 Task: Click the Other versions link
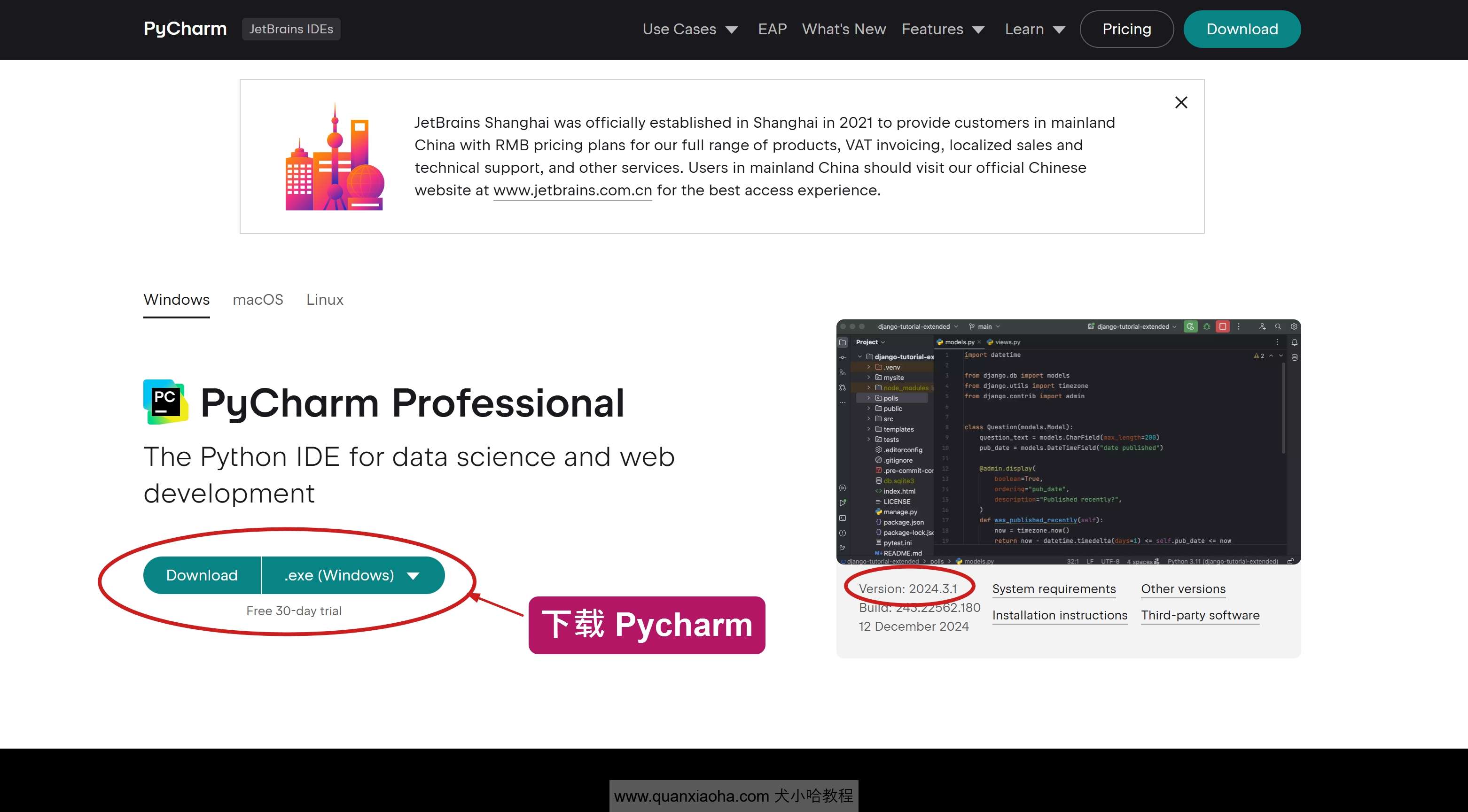tap(1183, 588)
